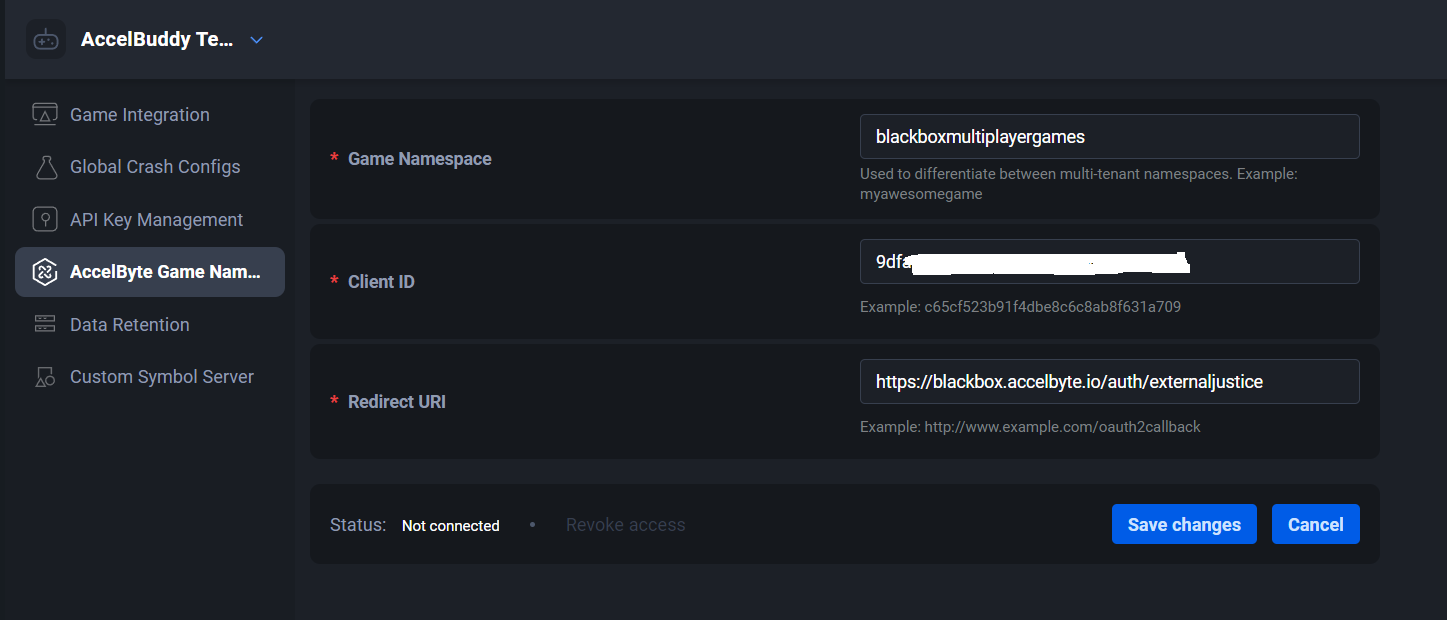The image size is (1447, 620).
Task: Click the game controller app logo icon
Action: (x=46, y=39)
